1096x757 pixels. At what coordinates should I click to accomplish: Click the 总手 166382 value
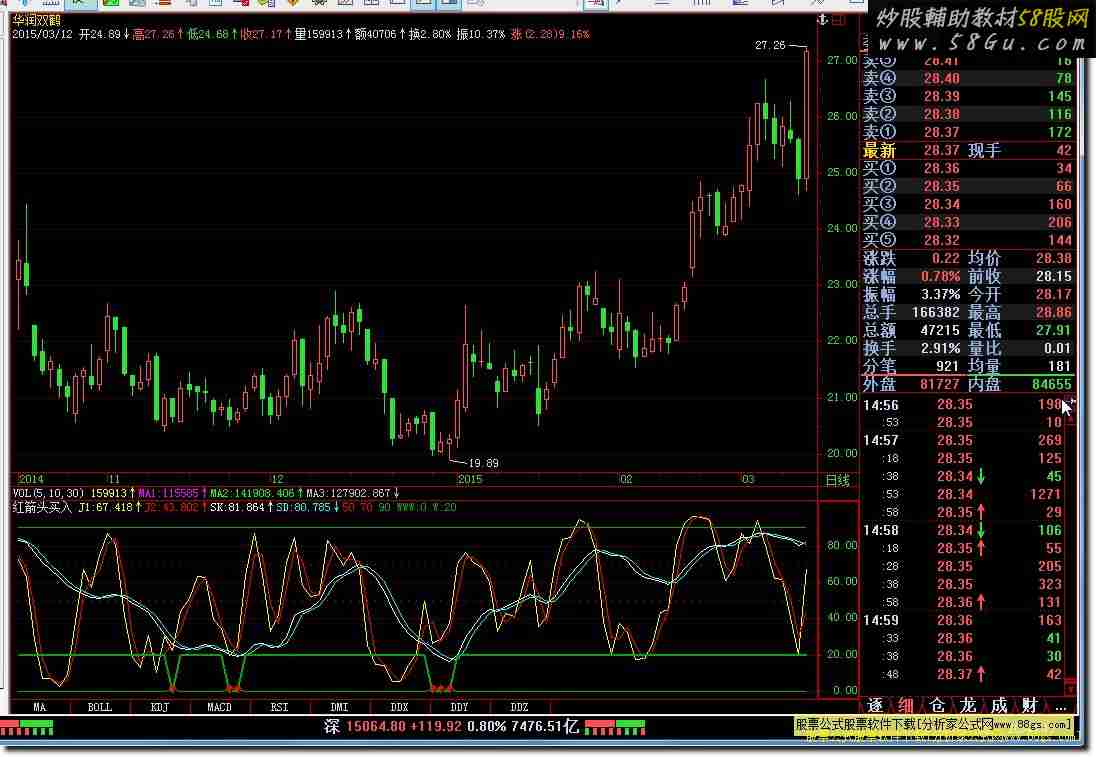click(x=935, y=312)
